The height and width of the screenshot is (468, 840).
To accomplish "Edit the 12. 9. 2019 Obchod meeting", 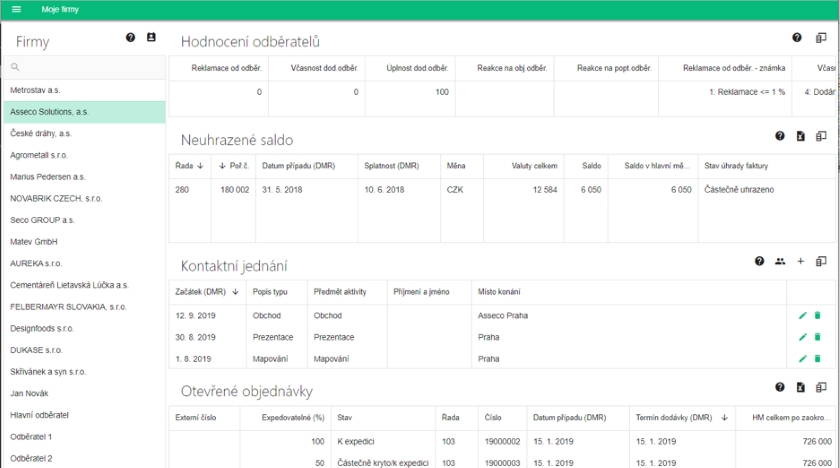I will [x=802, y=315].
